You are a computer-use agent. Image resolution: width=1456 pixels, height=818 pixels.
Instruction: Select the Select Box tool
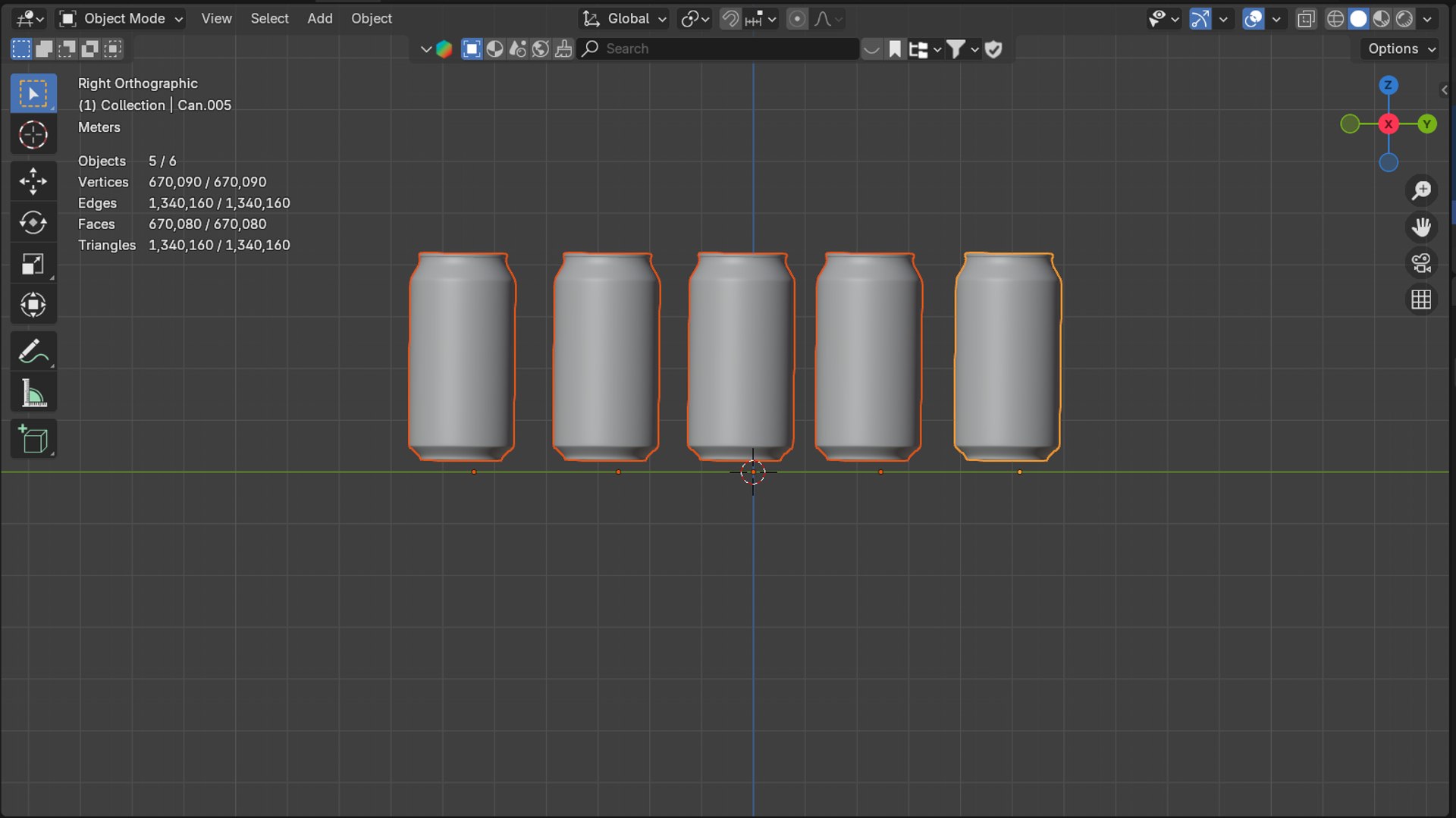33,93
